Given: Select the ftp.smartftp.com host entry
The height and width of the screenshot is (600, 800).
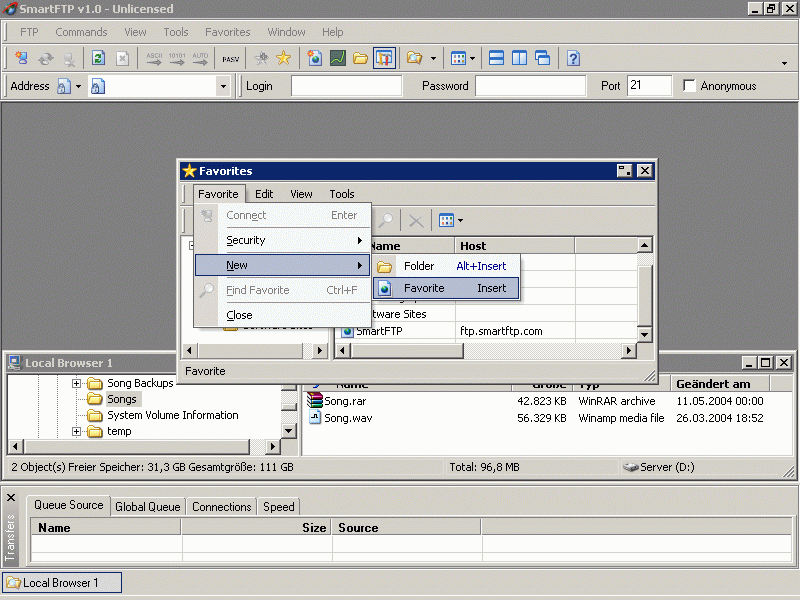Looking at the screenshot, I should pyautogui.click(x=501, y=331).
